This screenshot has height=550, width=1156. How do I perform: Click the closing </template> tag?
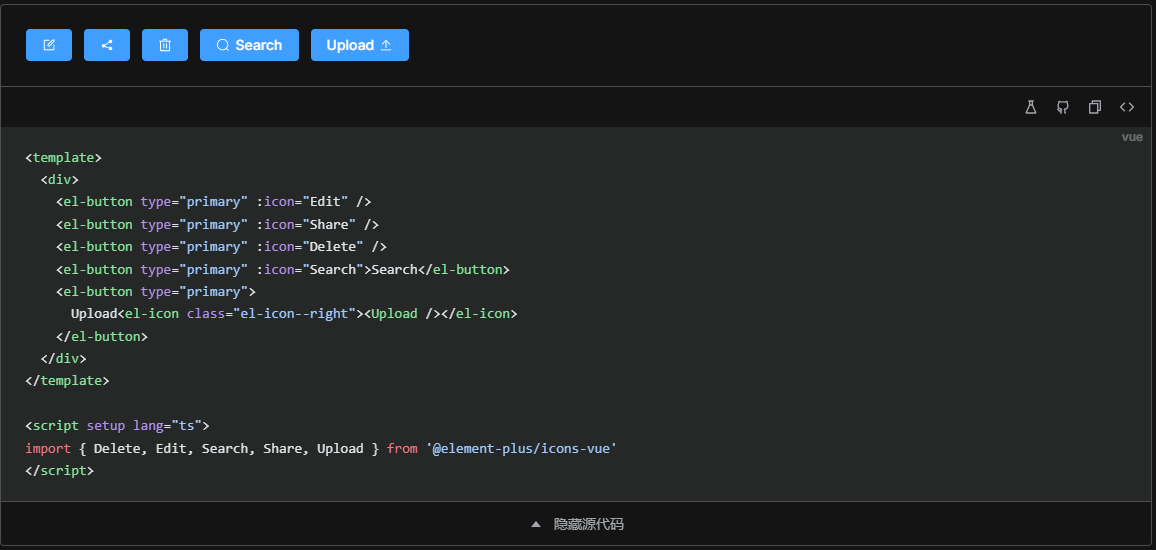67,380
